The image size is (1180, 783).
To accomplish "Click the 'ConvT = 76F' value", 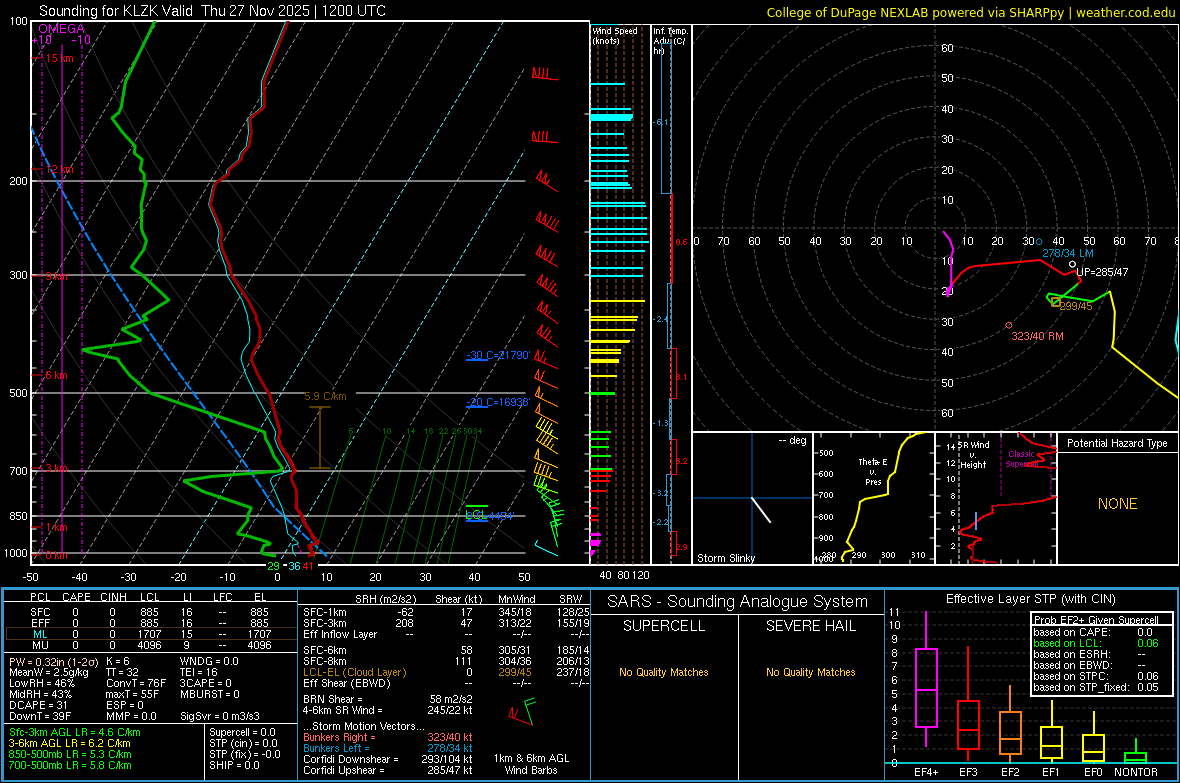I will [x=136, y=684].
